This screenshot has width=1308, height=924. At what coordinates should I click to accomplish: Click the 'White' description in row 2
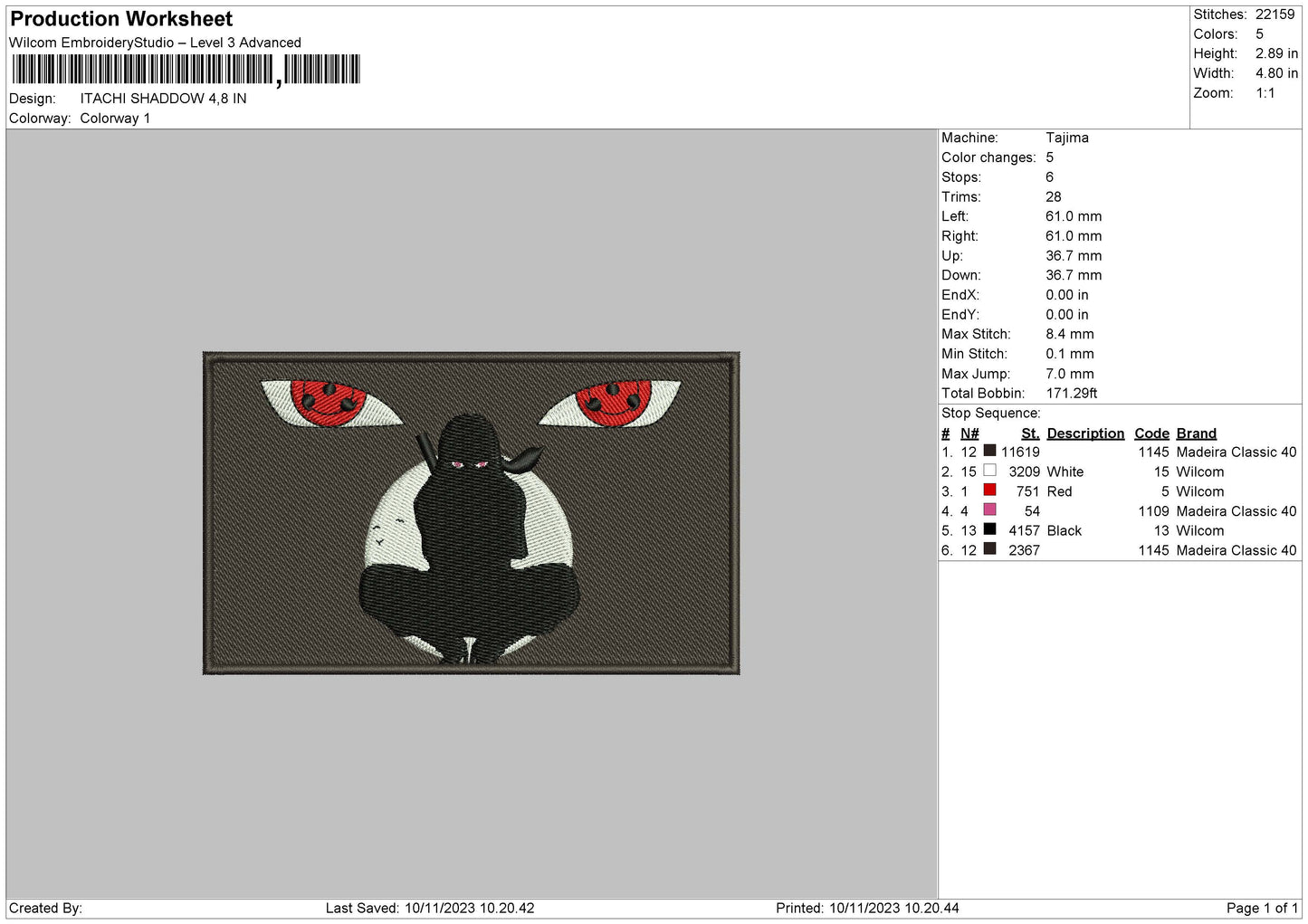(1065, 472)
